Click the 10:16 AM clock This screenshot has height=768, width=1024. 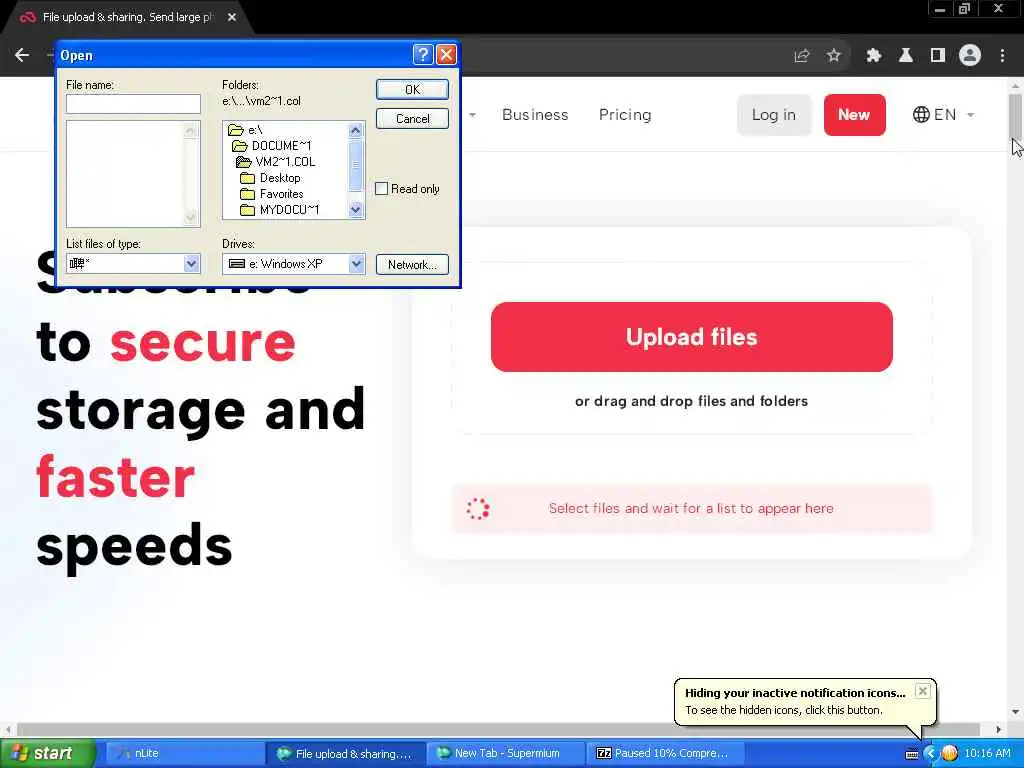coord(987,754)
